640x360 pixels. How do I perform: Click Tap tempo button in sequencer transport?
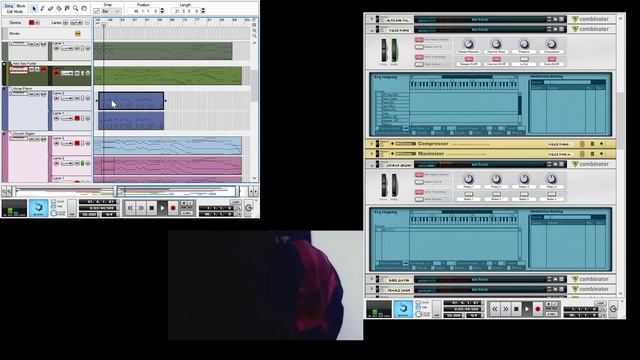72,208
